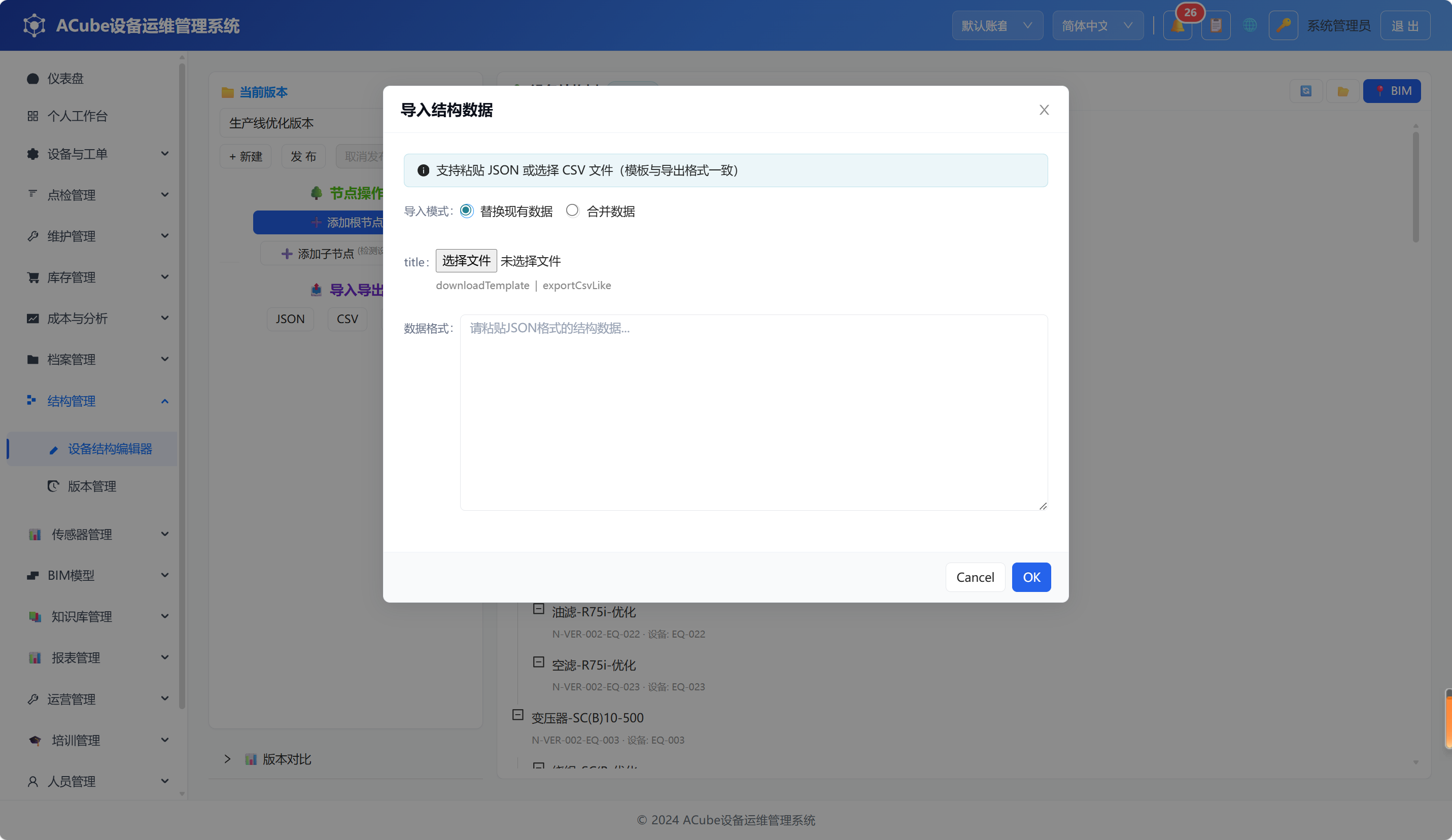Click the 退出 logout button
The width and height of the screenshot is (1452, 840).
pyautogui.click(x=1405, y=26)
